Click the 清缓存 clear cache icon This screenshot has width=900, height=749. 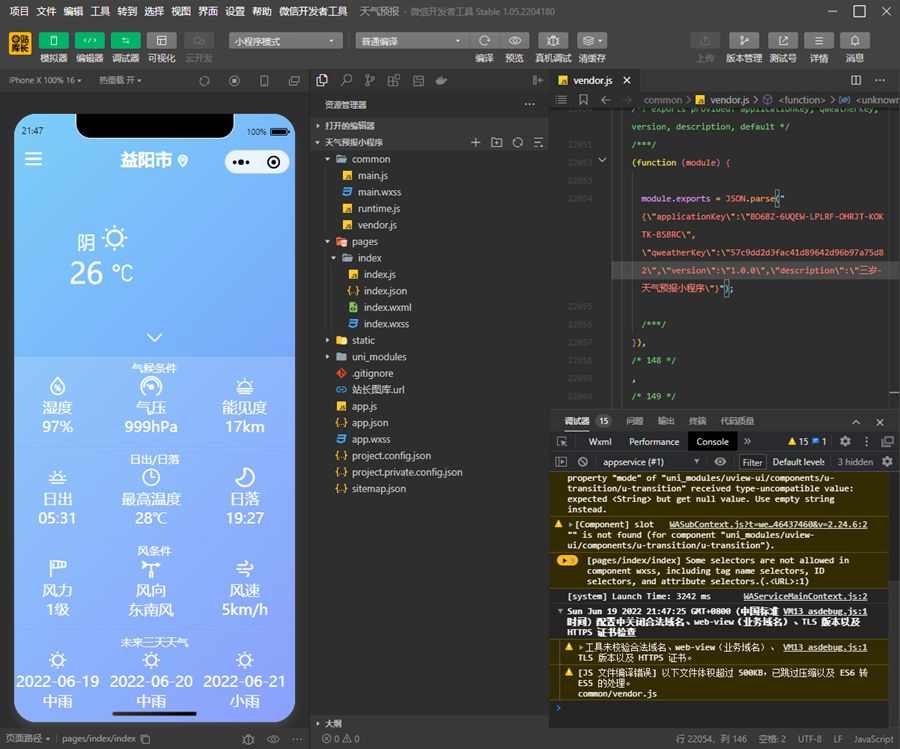[592, 41]
